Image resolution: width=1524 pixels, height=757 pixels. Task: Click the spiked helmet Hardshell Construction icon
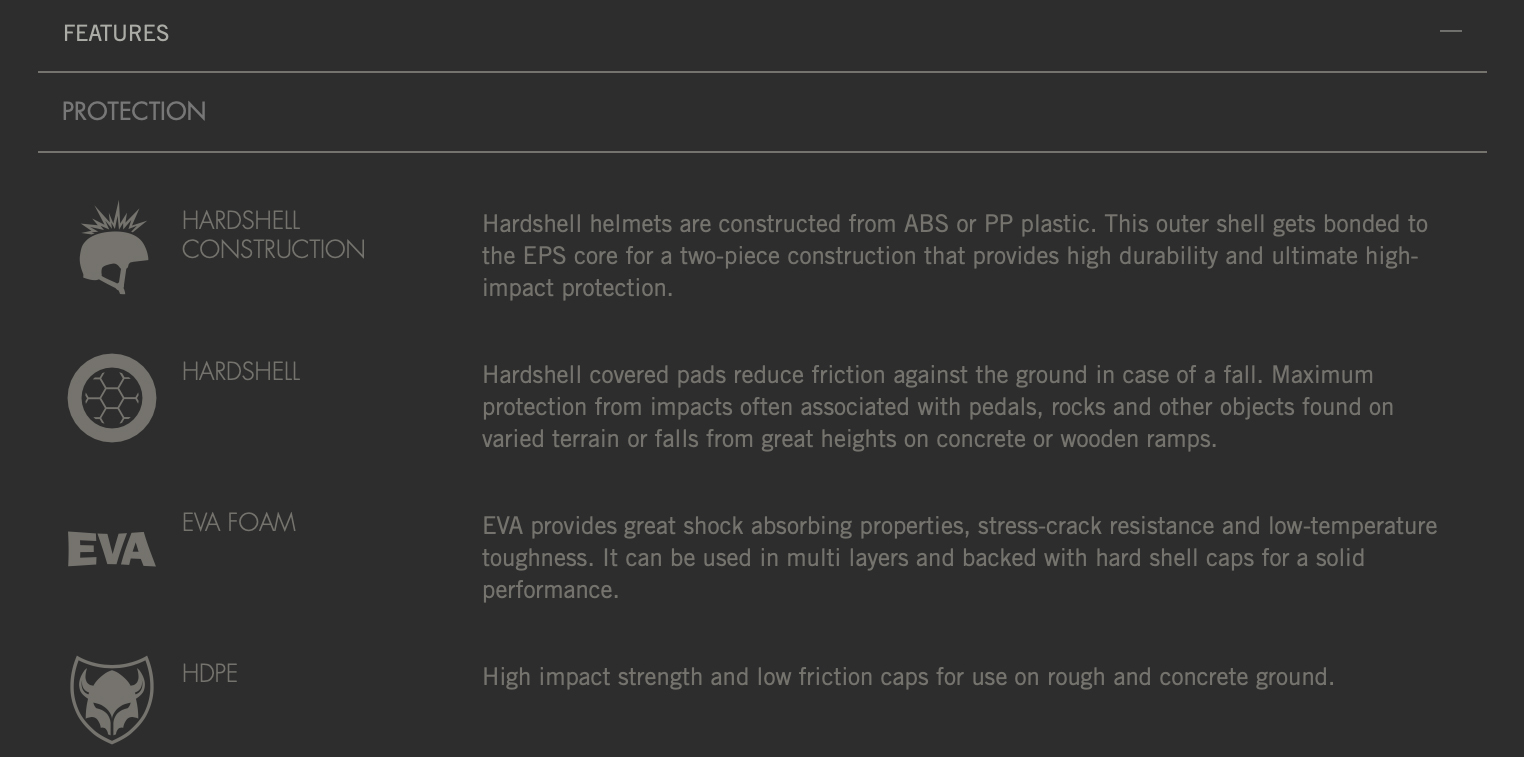(113, 248)
